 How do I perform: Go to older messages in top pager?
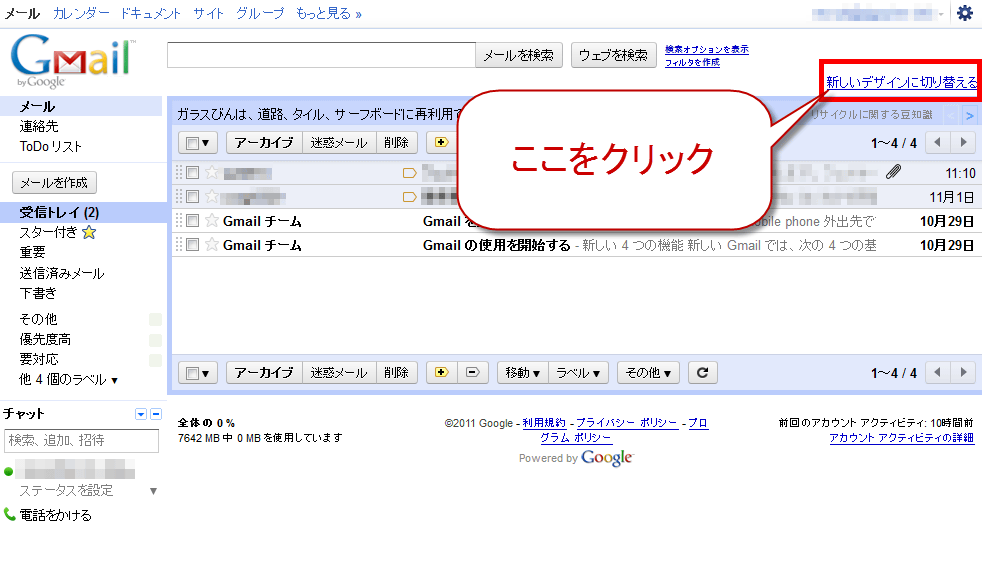click(x=964, y=143)
